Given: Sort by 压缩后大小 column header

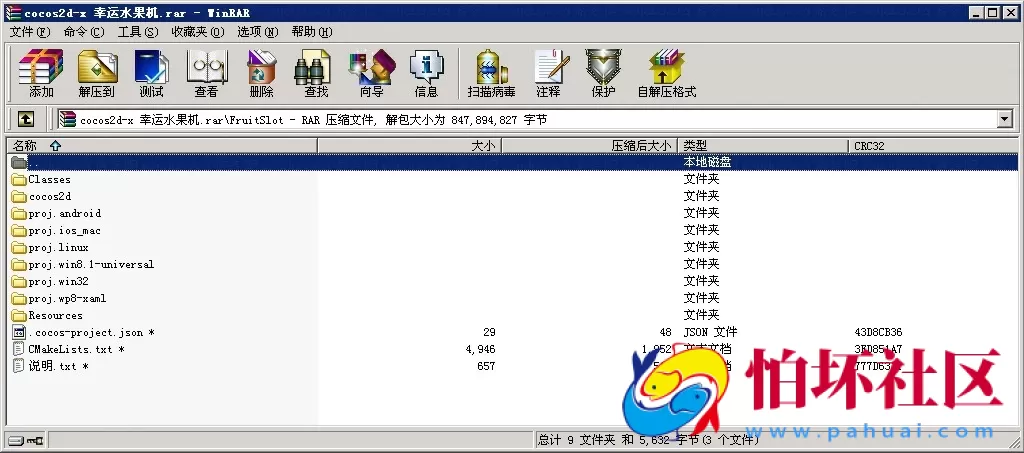Looking at the screenshot, I should pyautogui.click(x=590, y=146).
